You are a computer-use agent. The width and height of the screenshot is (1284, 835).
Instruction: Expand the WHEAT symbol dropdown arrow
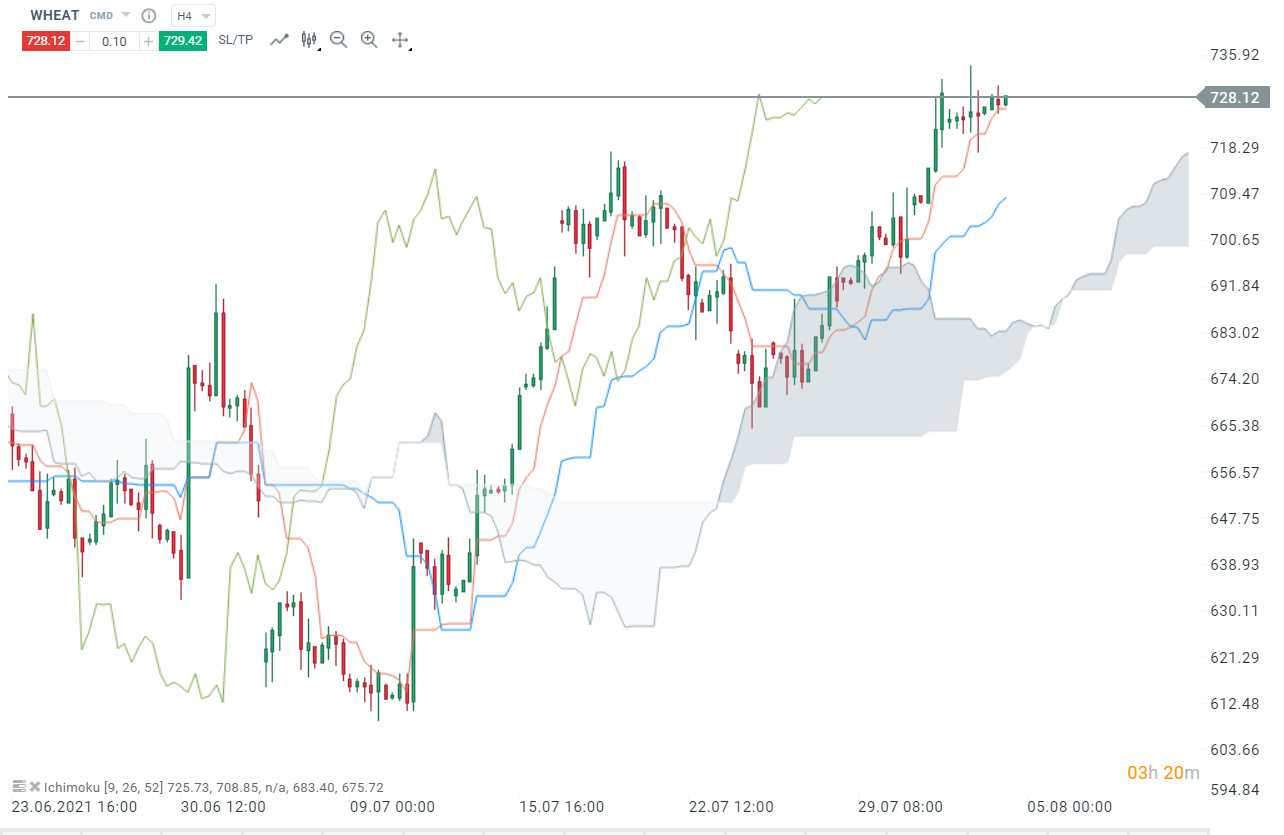point(125,16)
